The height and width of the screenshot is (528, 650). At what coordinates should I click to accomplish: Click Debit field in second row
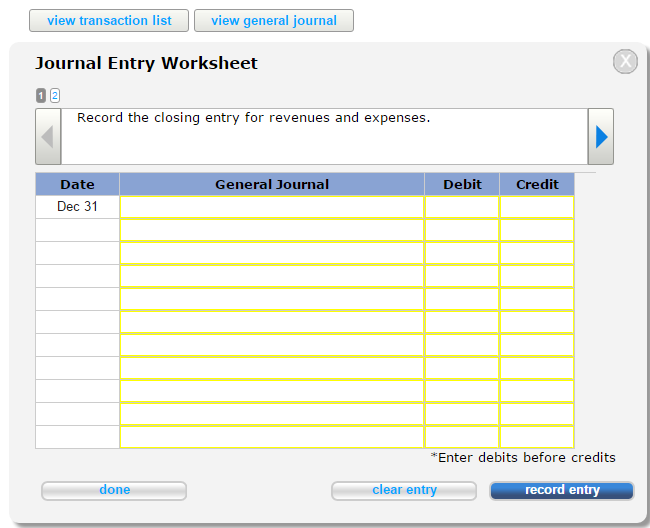coord(462,230)
